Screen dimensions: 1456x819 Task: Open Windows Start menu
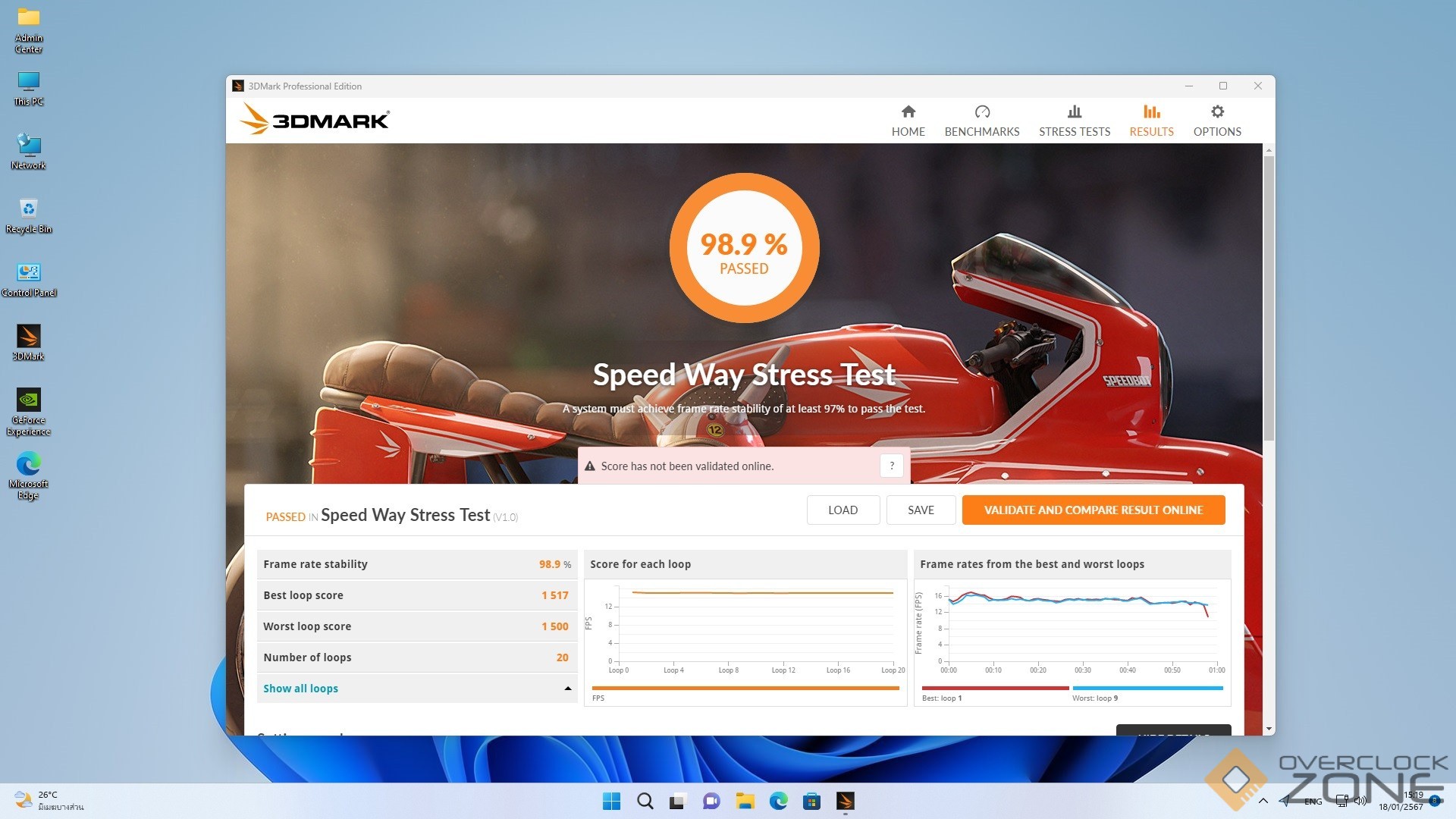pyautogui.click(x=611, y=801)
